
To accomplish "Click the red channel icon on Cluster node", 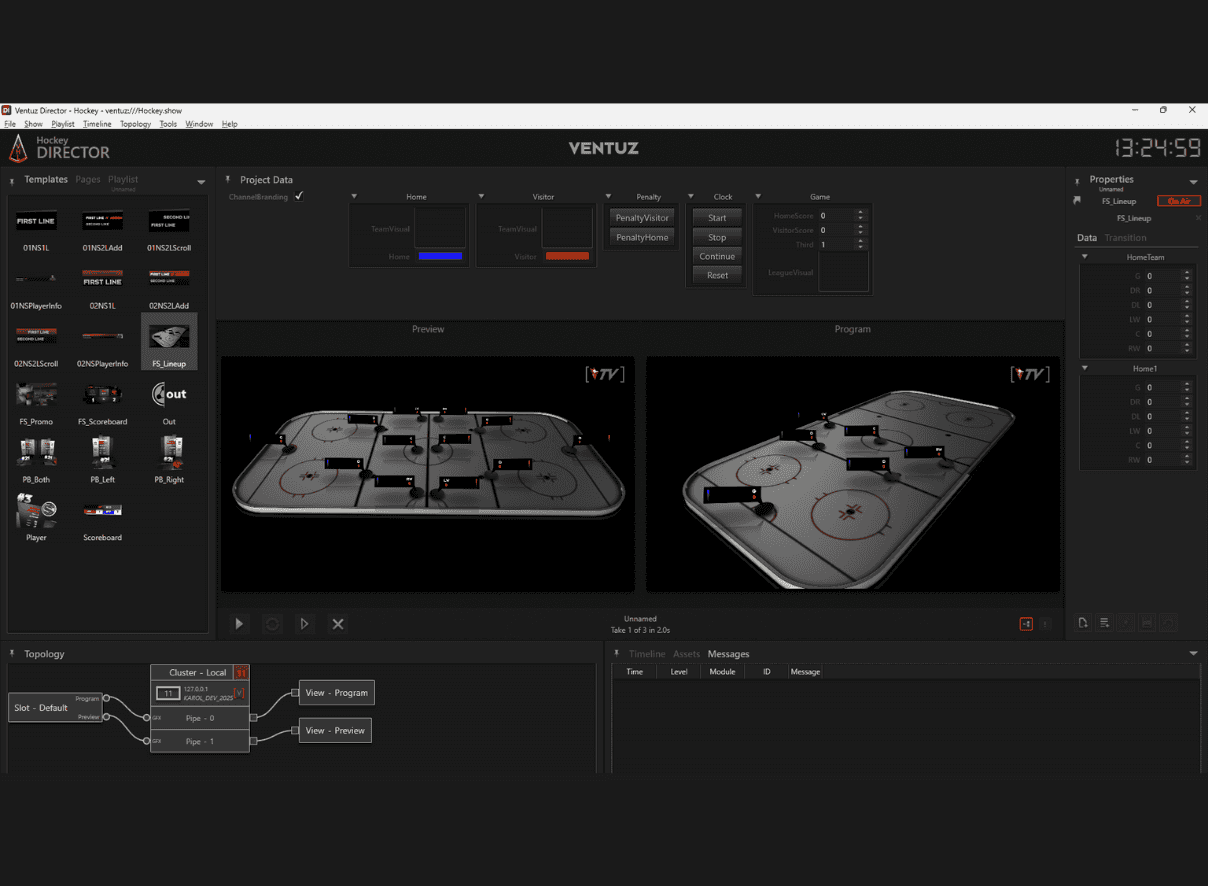I will pos(240,673).
